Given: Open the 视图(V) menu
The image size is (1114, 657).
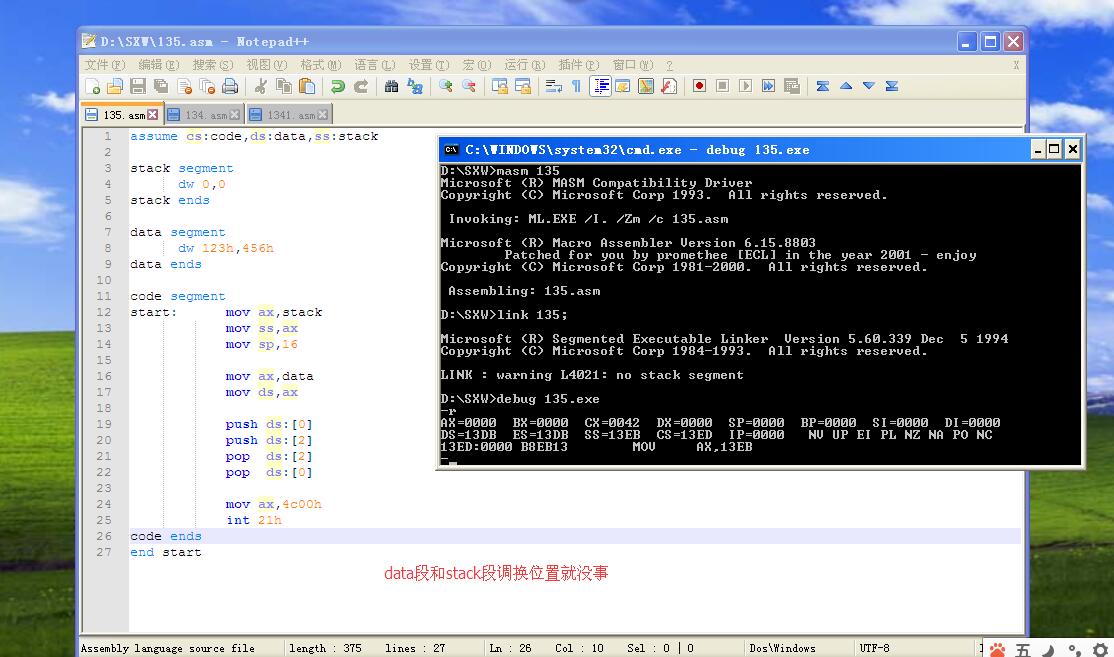Looking at the screenshot, I should tap(266, 65).
